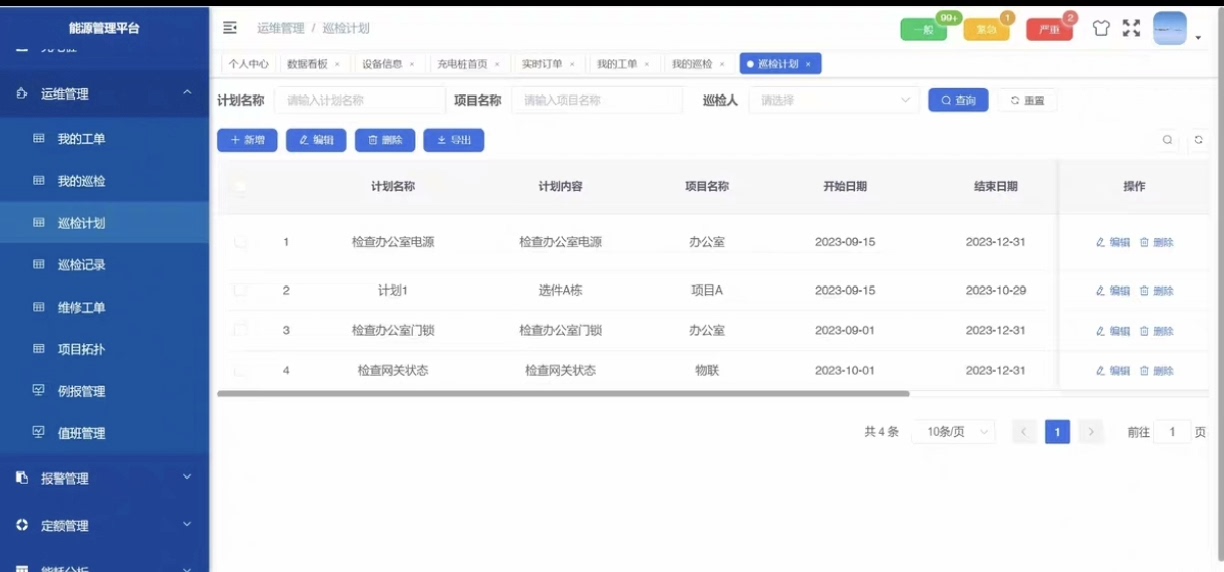Screen dimensions: 1224x572
Task: Toggle the select-all header checkbox
Action: (240, 186)
